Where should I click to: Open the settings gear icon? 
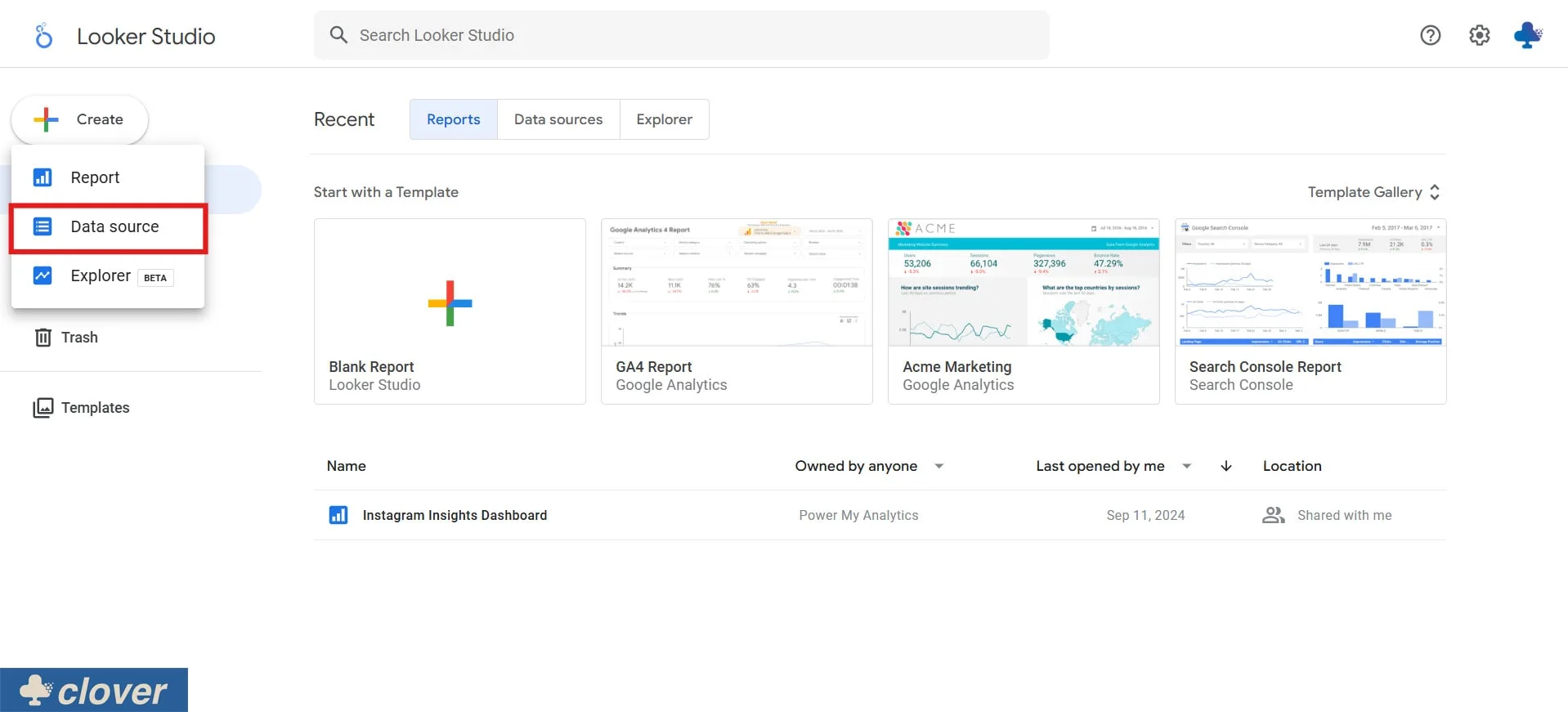pos(1479,35)
